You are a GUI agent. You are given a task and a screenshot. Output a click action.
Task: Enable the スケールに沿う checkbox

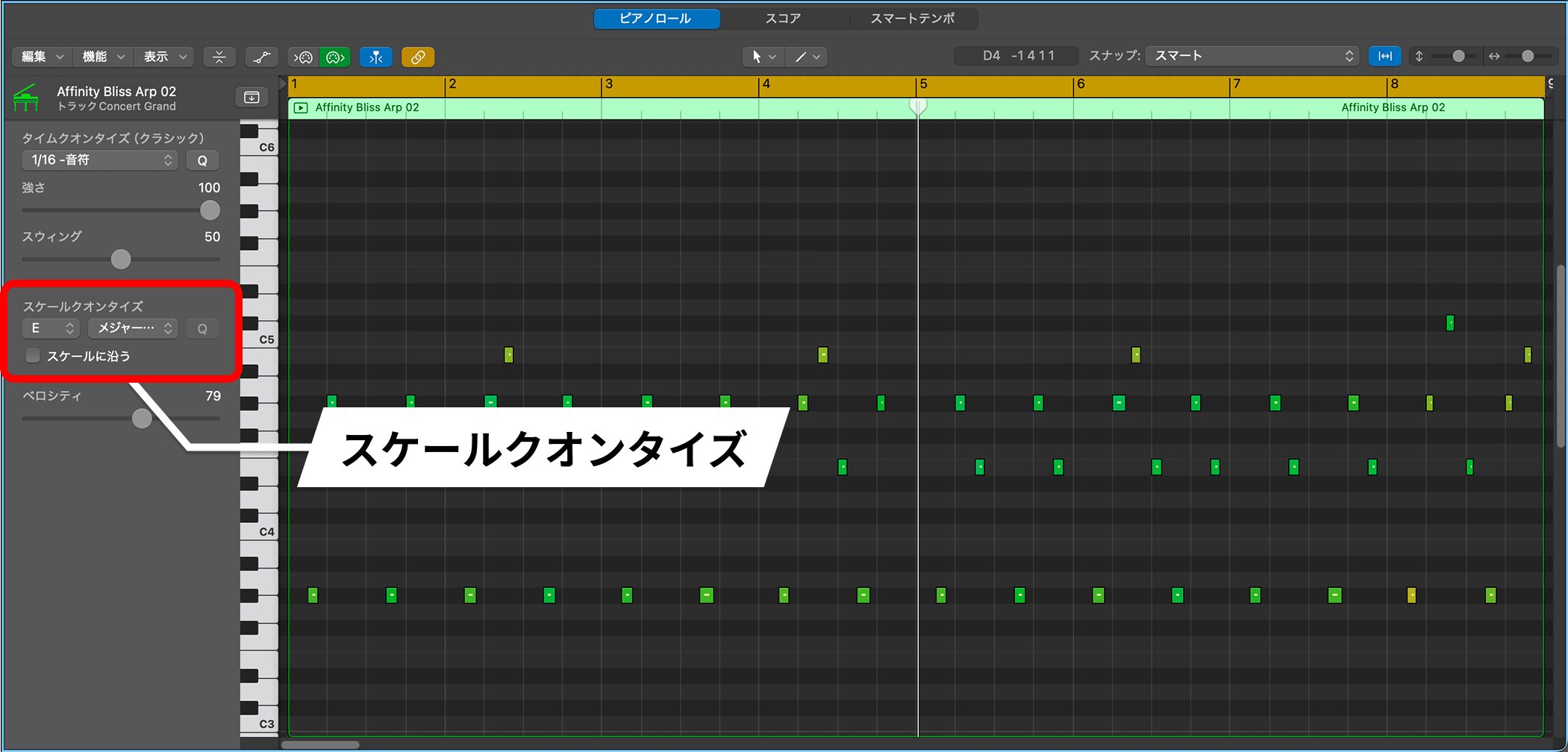point(33,356)
